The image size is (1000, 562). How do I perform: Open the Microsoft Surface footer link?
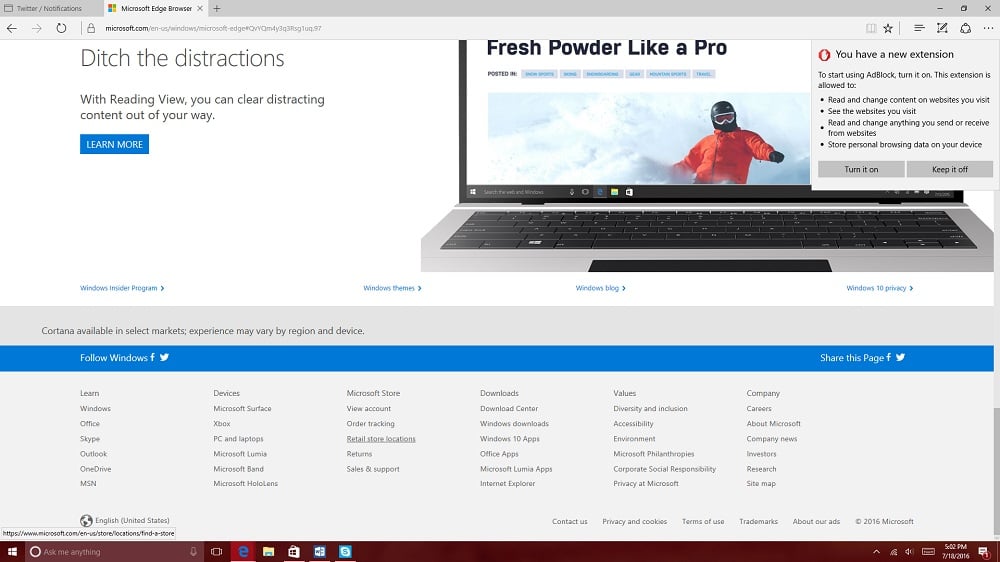(242, 408)
